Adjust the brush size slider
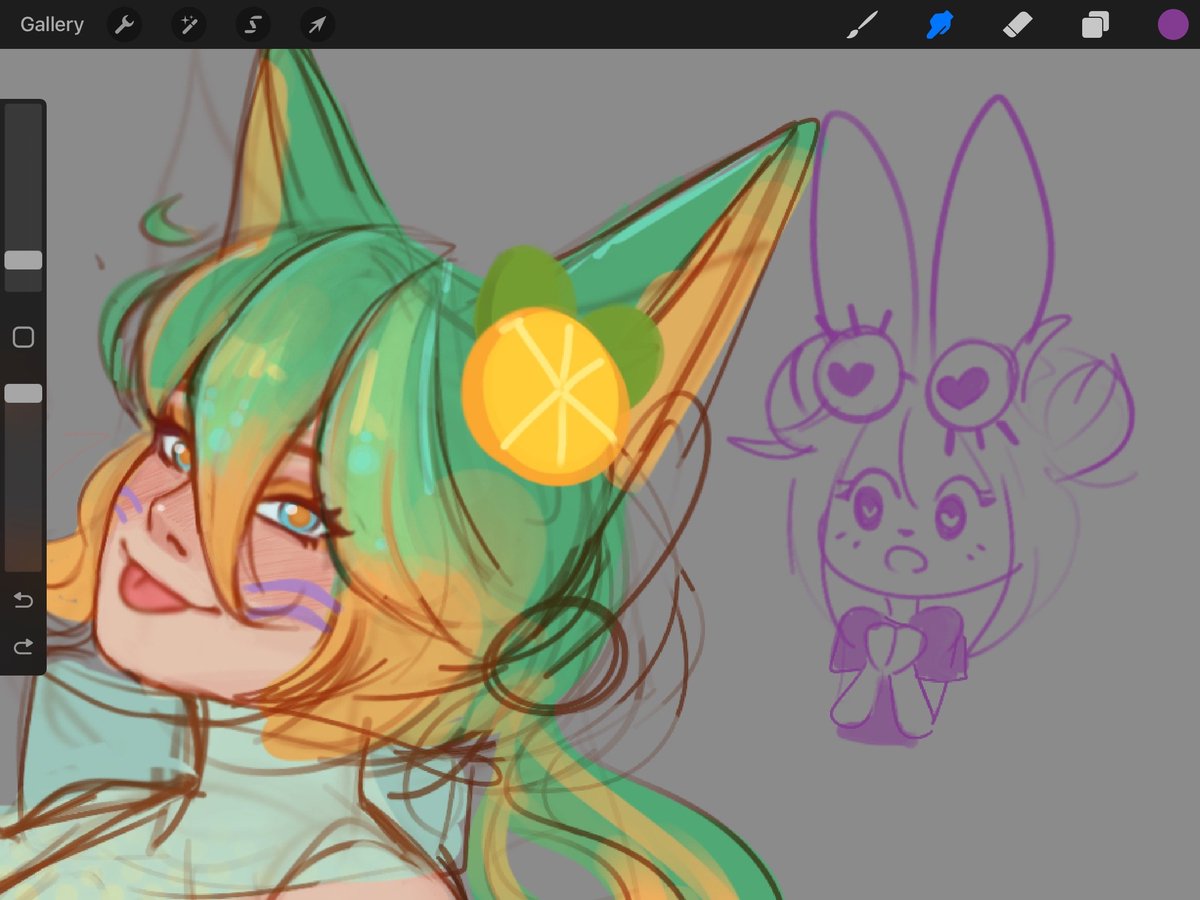The width and height of the screenshot is (1200, 900). pos(22,260)
